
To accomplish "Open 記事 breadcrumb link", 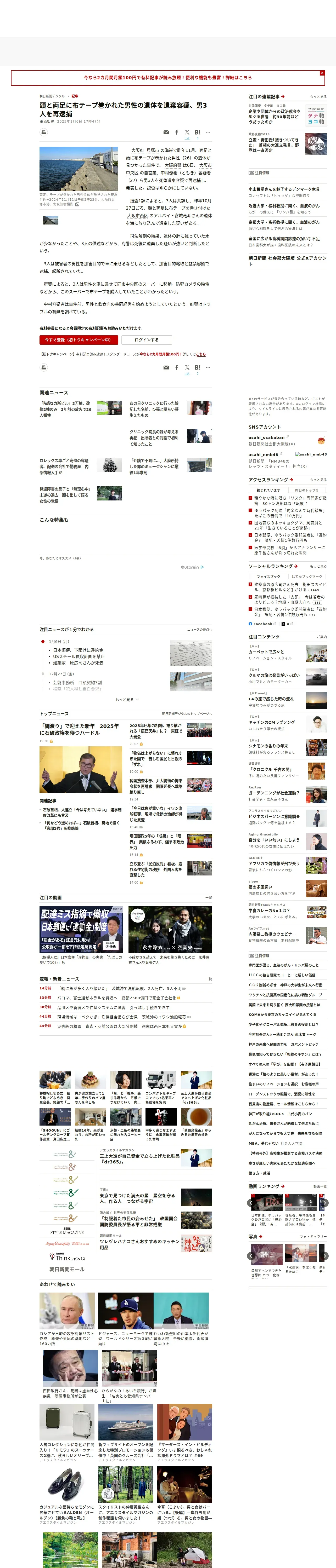I will [x=74, y=96].
